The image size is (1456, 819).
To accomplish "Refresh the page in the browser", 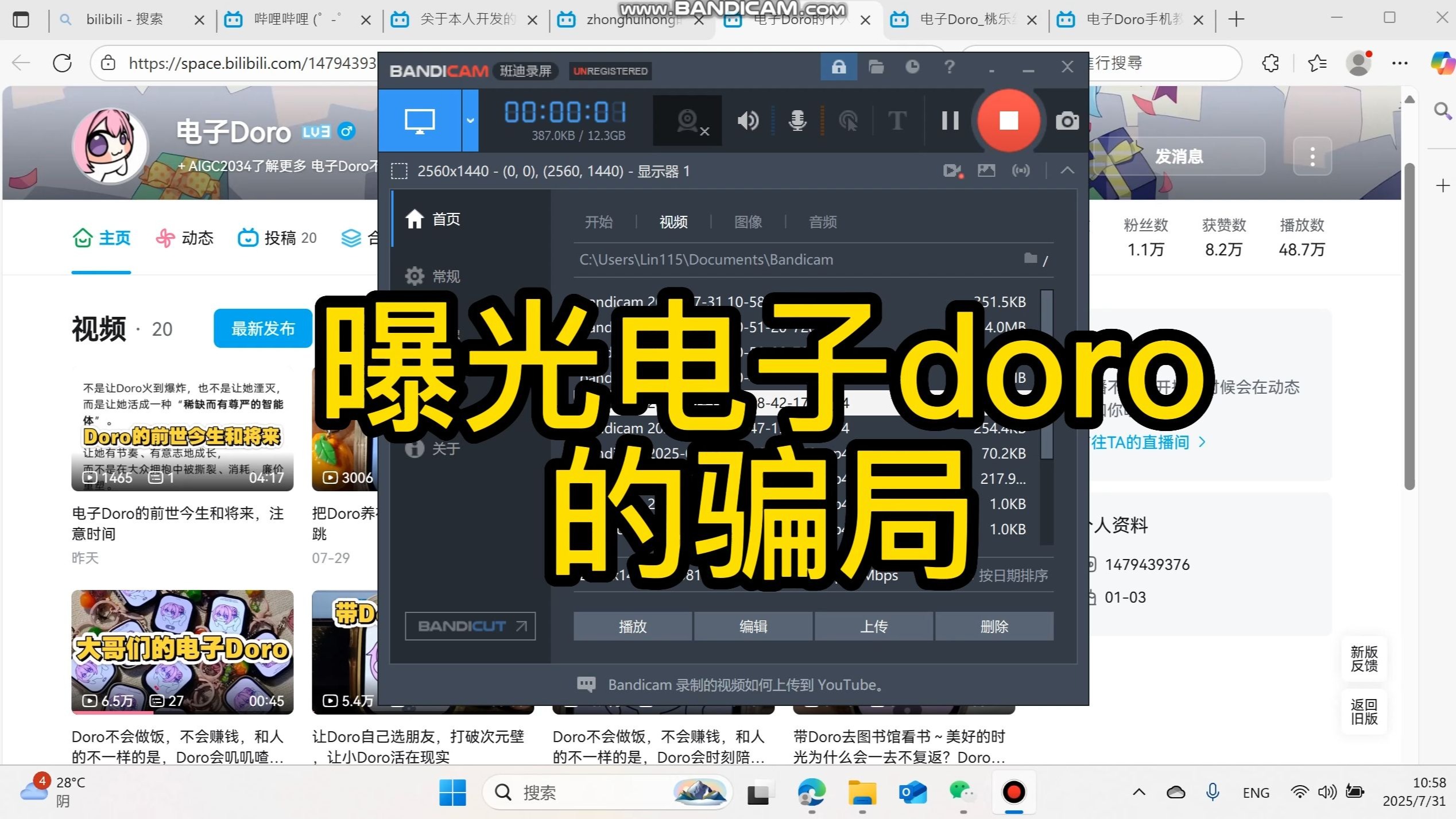I will click(62, 63).
